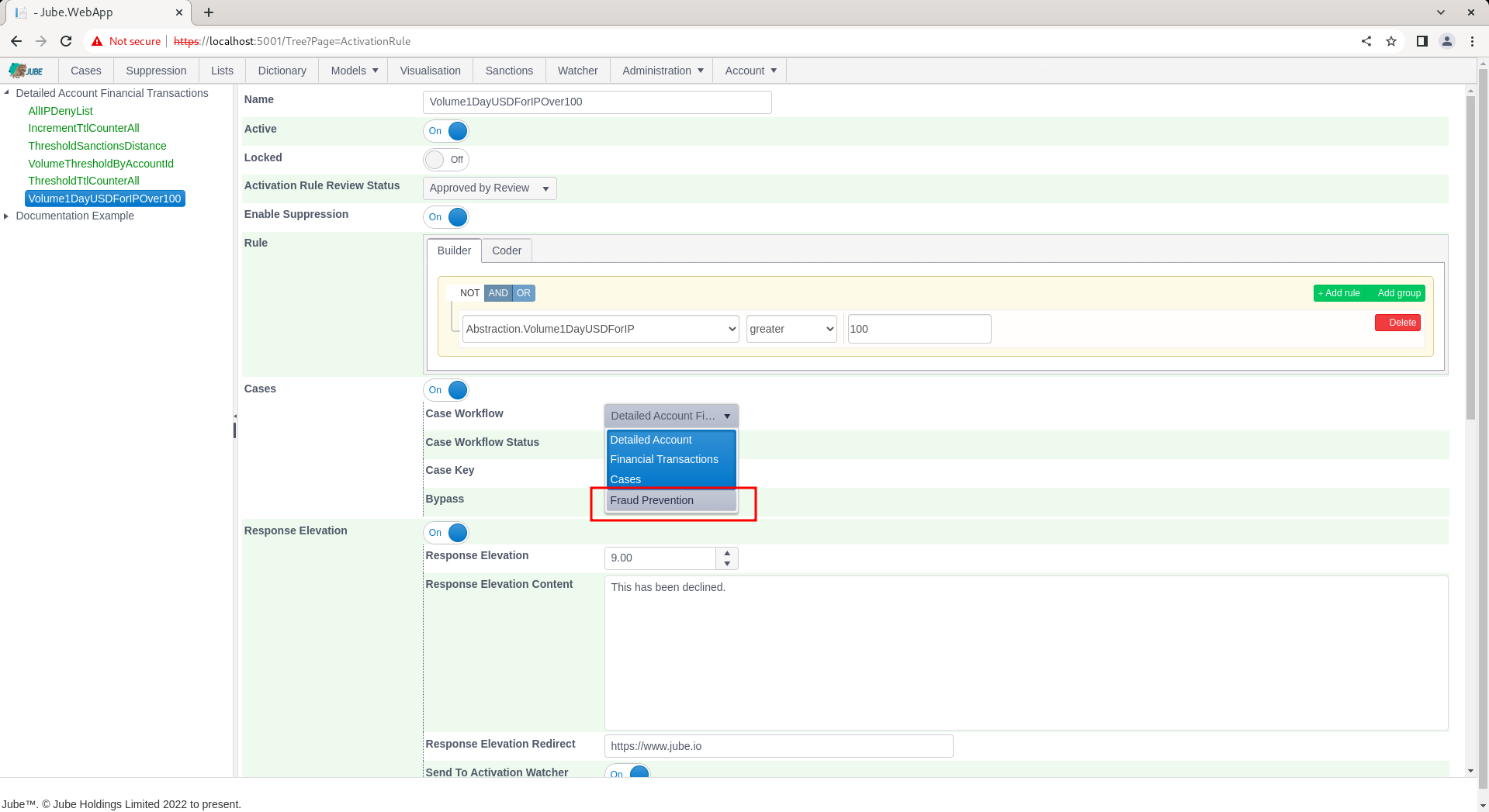Screen dimensions: 1489x812
Task: Increase Response Elevation value using up arrow
Action: [727, 553]
